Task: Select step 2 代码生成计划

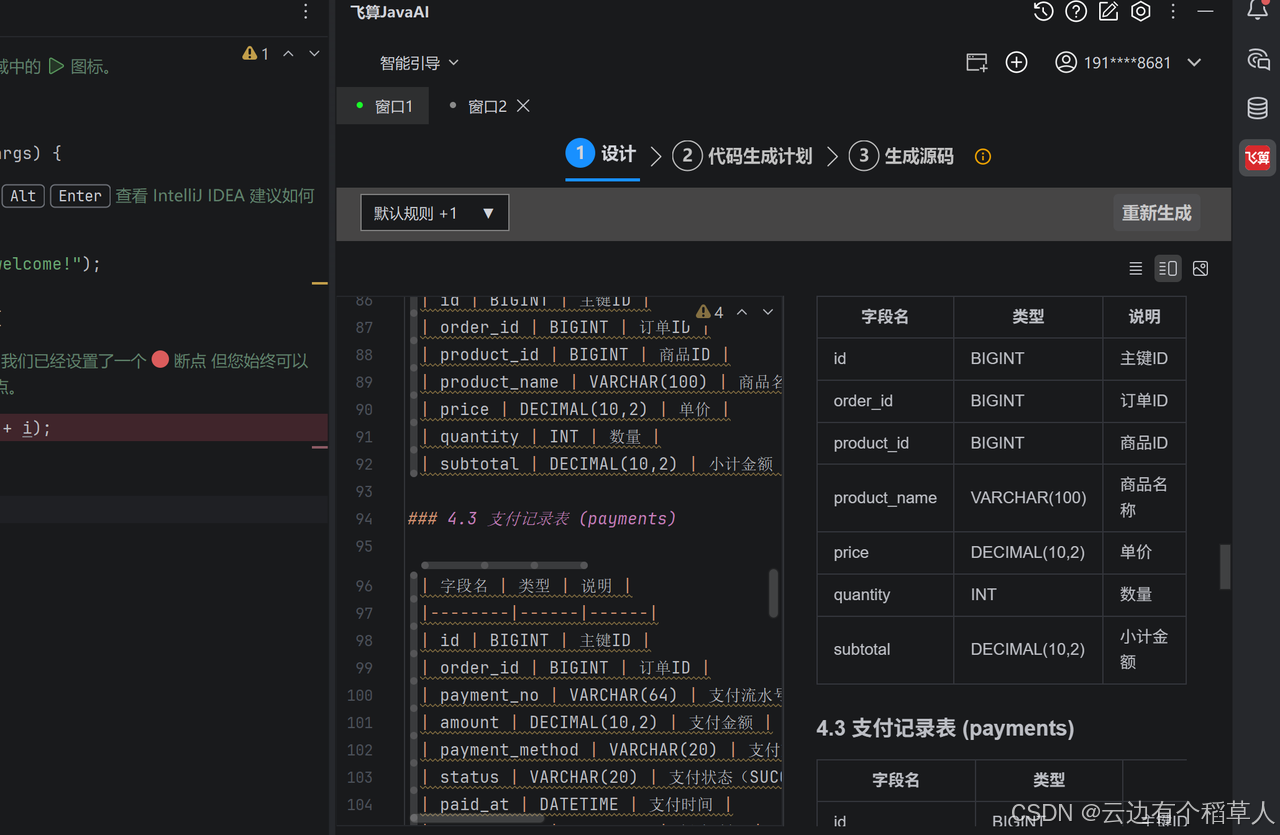Action: (x=743, y=156)
